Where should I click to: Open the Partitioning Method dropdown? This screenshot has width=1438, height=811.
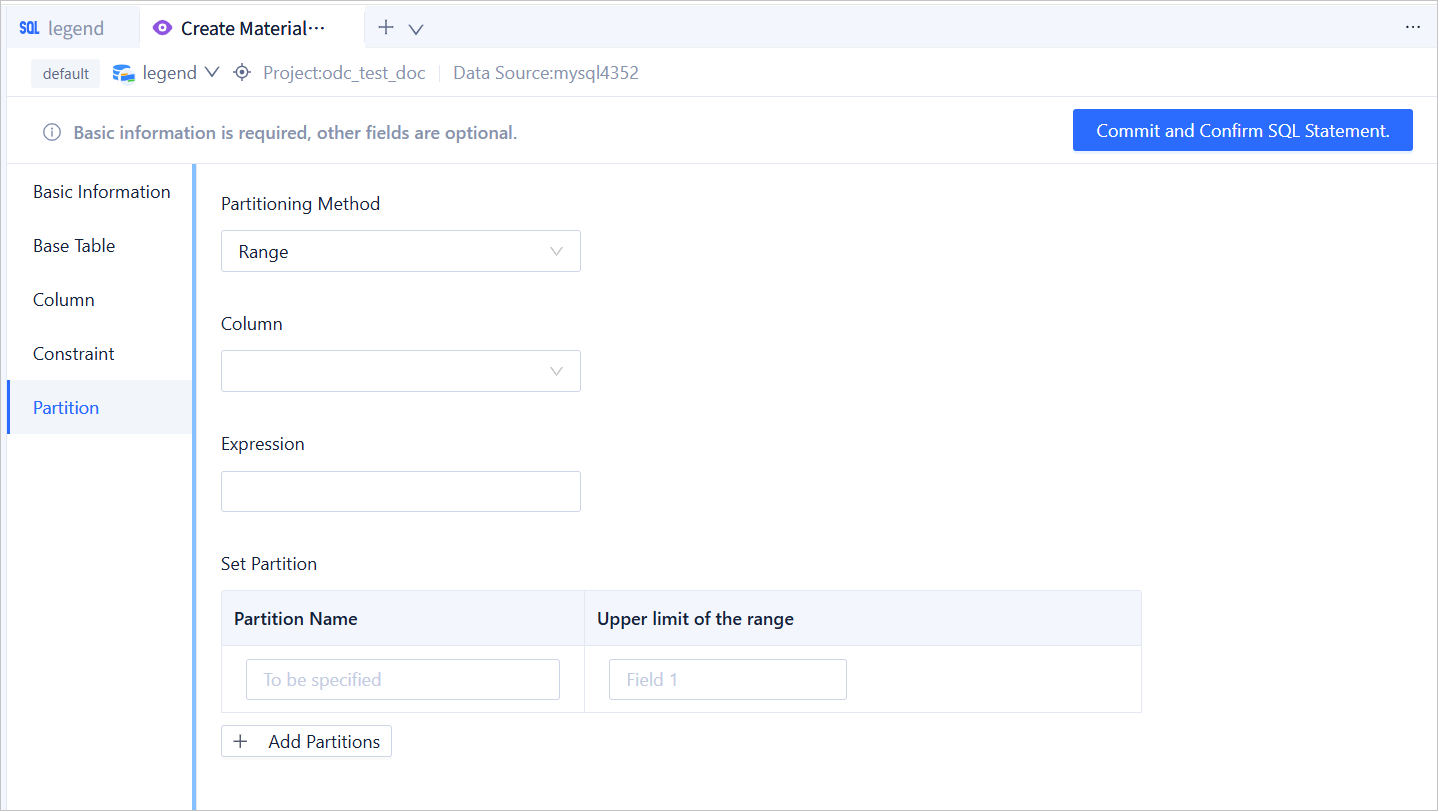[x=400, y=252]
